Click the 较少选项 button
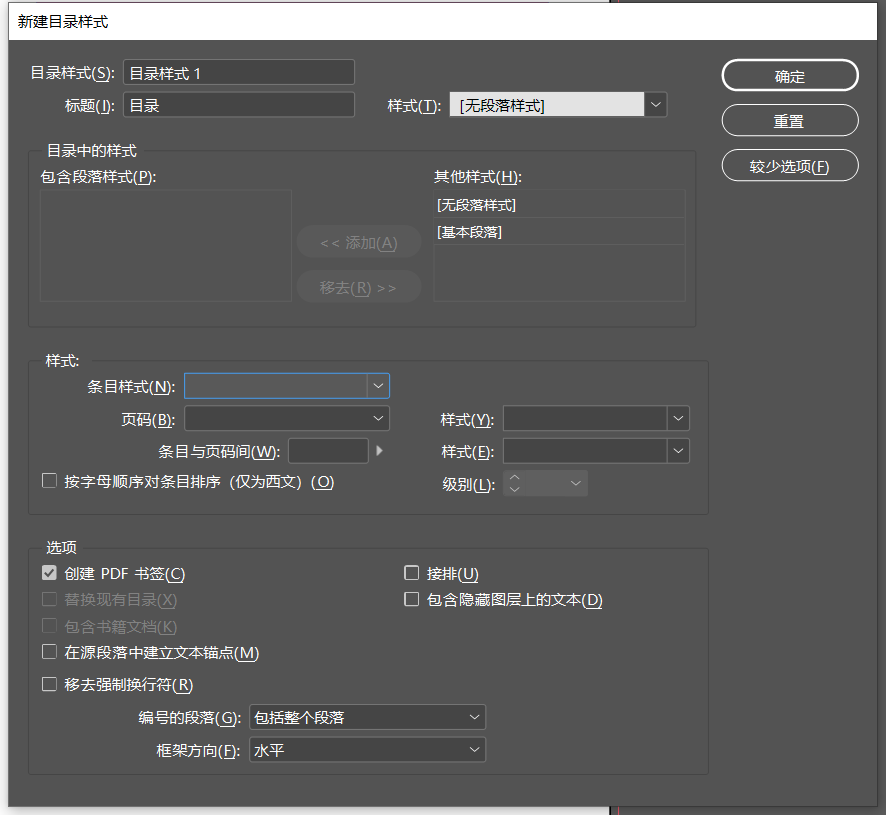 (x=789, y=166)
